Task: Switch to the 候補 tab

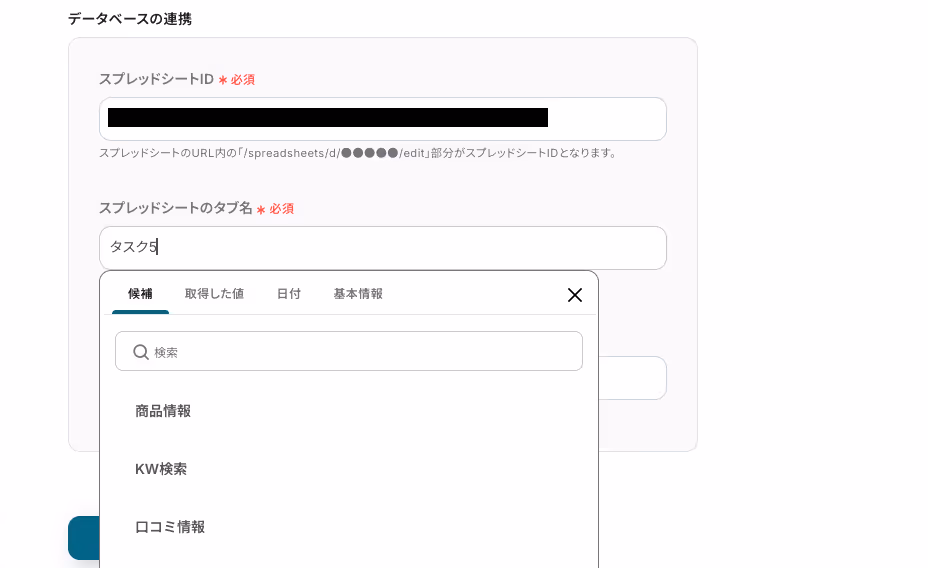Action: point(140,293)
